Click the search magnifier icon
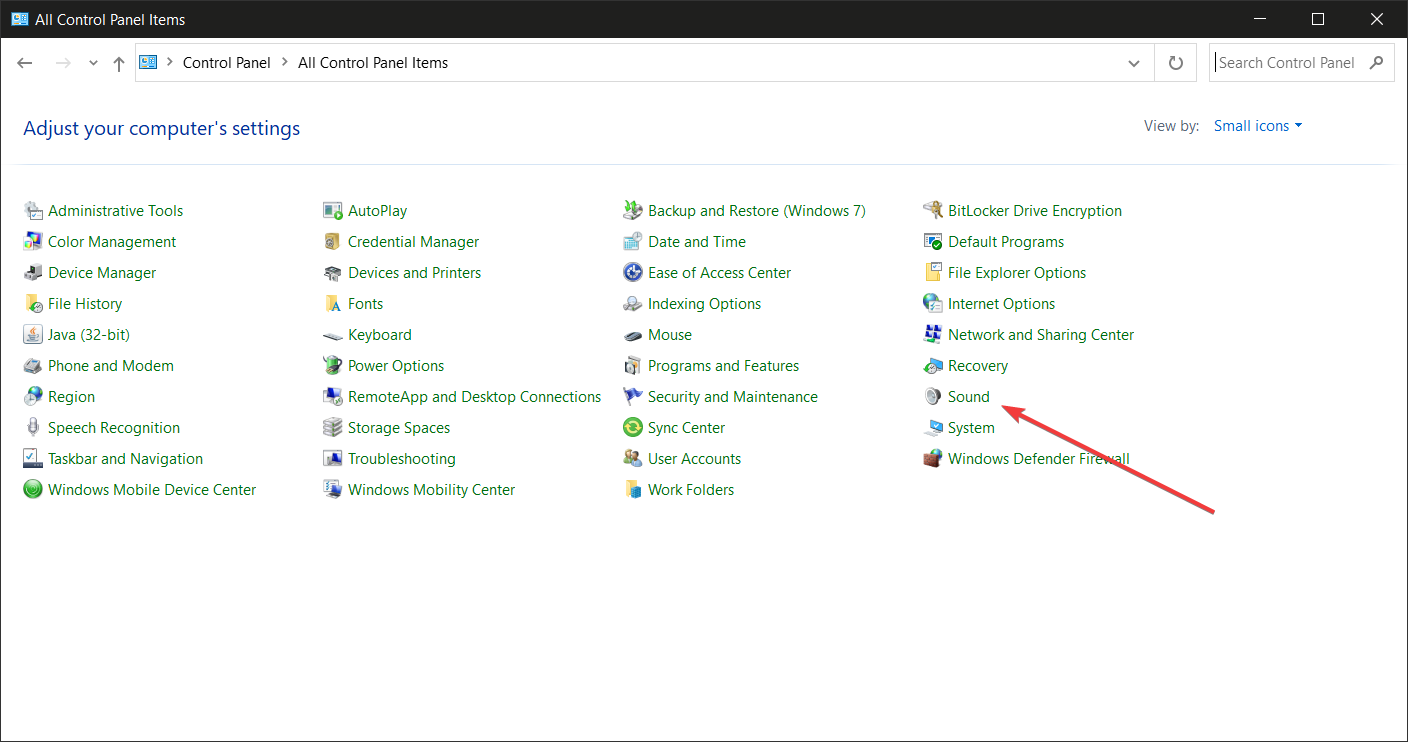This screenshot has width=1408, height=742. click(x=1377, y=63)
